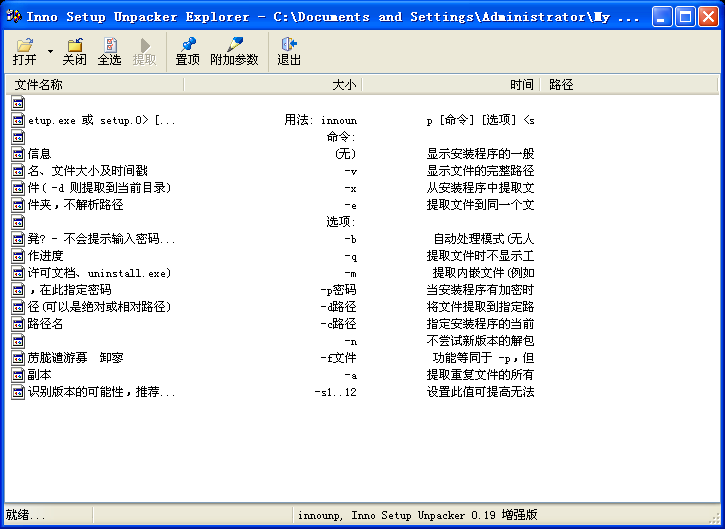This screenshot has width=725, height=529.
Task: Toggle the 置顶 (Always on top) pin
Action: pos(187,51)
